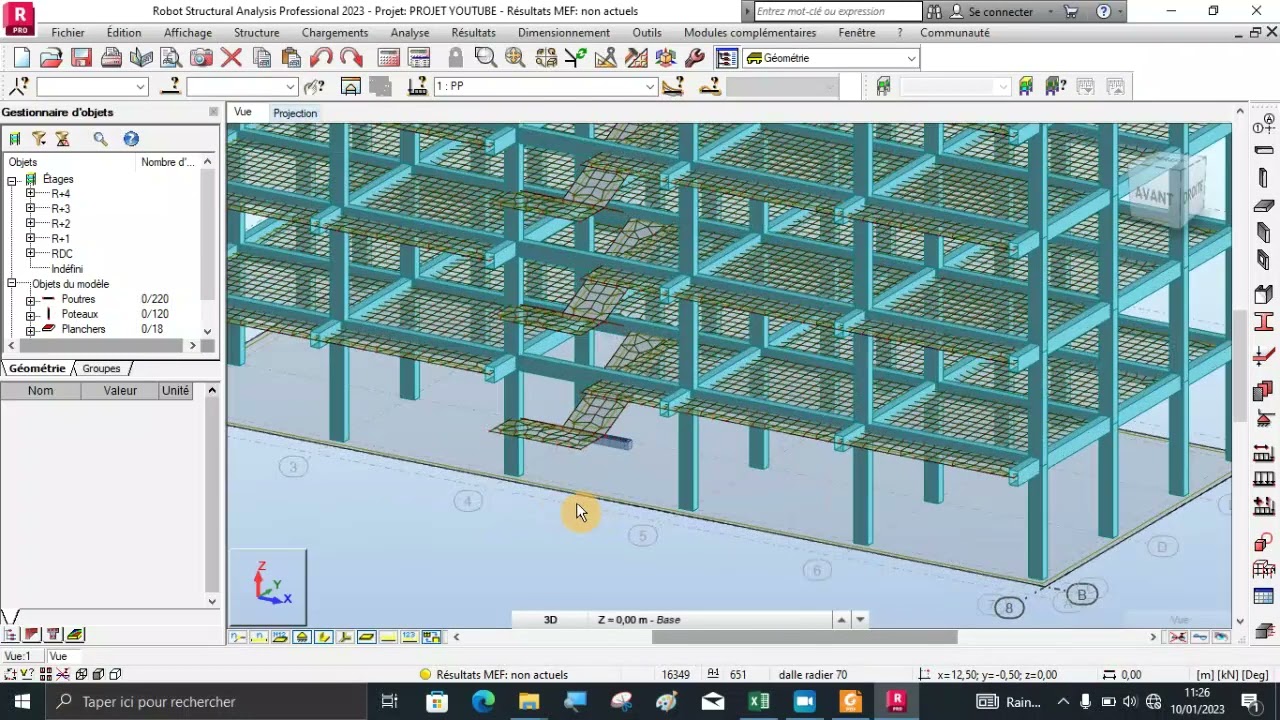Click the Paste clipboard icon
This screenshot has width=1280, height=720.
tap(291, 57)
